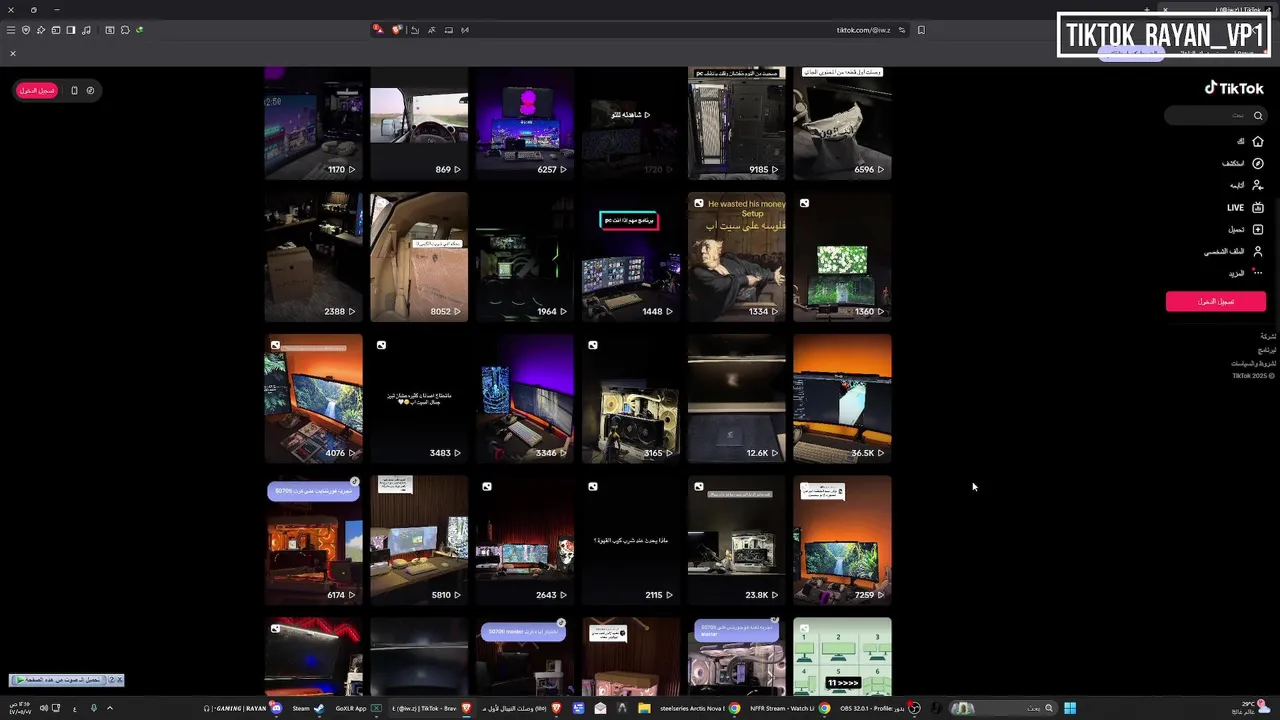Open the video with 3346 views

[x=525, y=399]
